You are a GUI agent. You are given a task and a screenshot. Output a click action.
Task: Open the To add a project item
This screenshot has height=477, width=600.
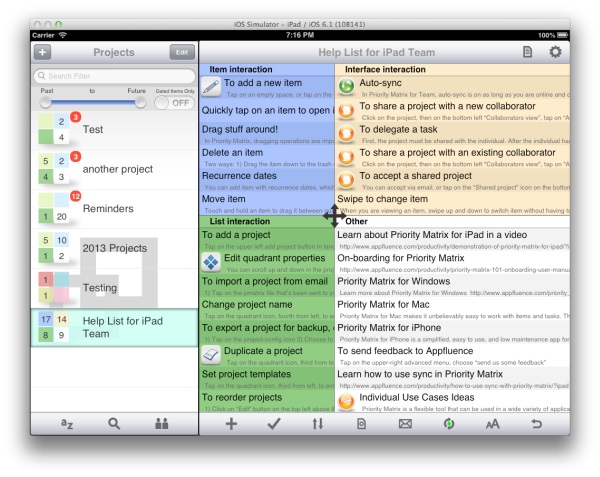click(267, 239)
